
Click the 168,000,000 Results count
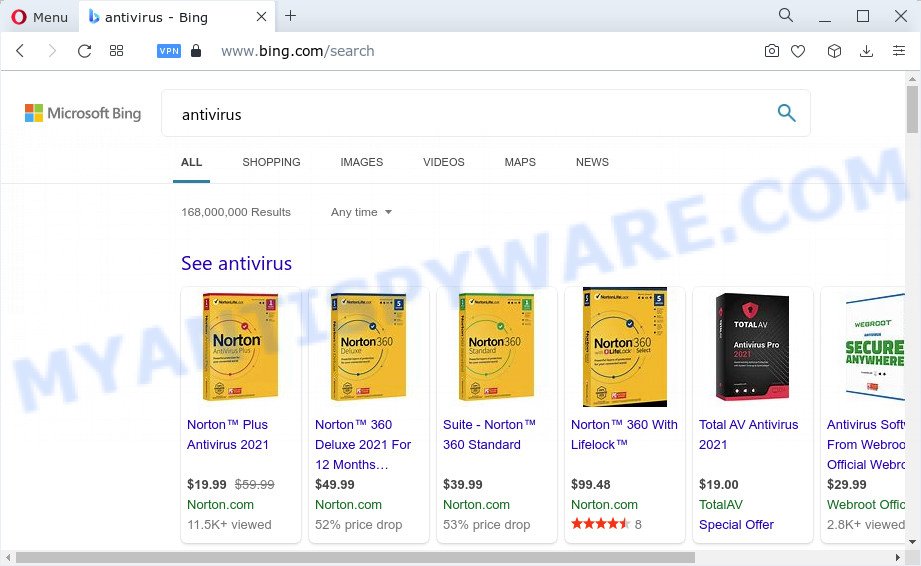(236, 212)
